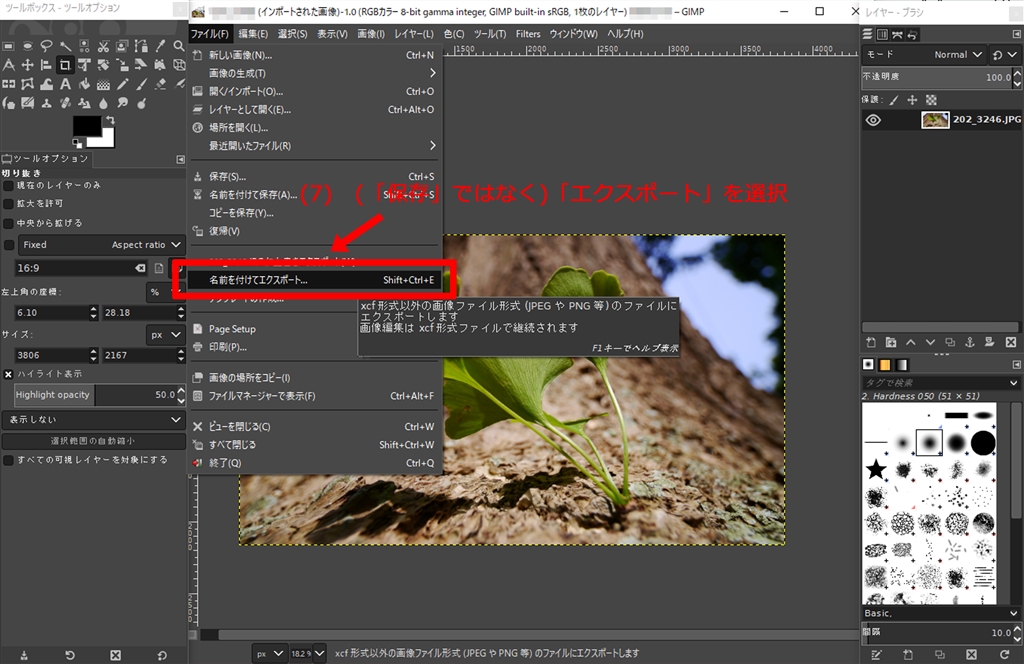Create new layer group in Layers panel

(x=891, y=342)
